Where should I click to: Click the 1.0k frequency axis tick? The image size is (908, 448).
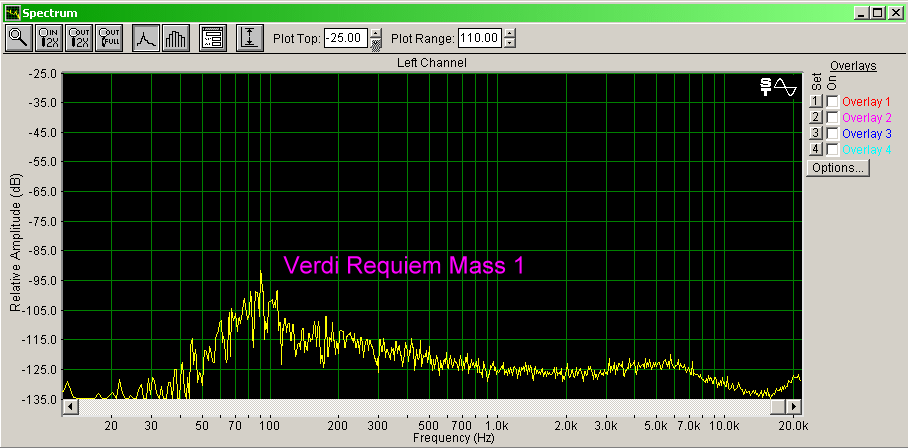(x=496, y=426)
